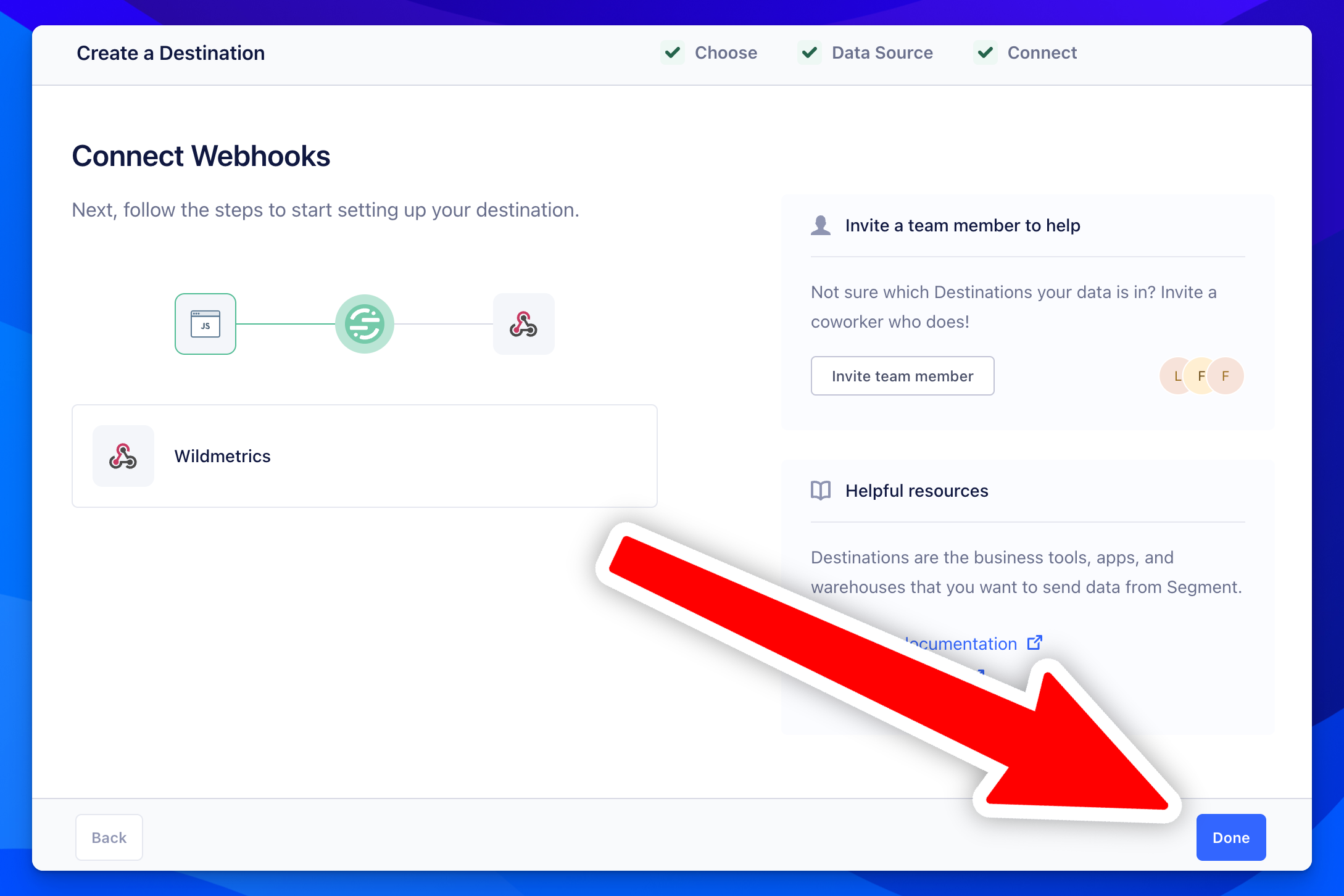Image resolution: width=1344 pixels, height=896 pixels.
Task: Click the Connect step checkmark
Action: pos(985,52)
